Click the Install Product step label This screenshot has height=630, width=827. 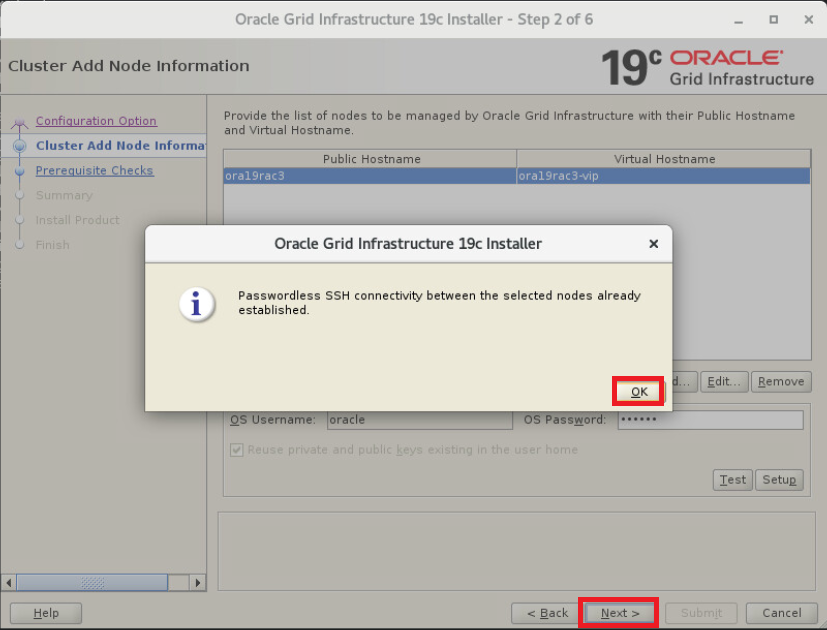[x=78, y=220]
